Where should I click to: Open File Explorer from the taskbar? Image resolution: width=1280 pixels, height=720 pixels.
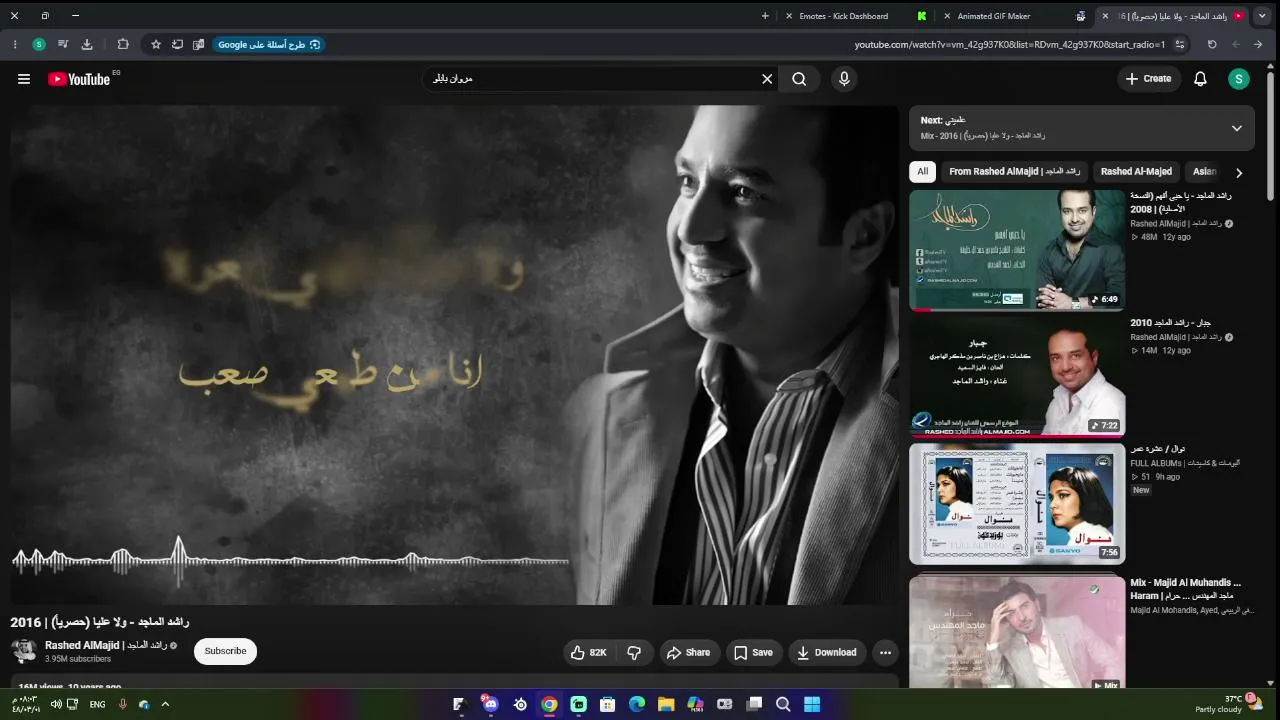click(x=666, y=704)
